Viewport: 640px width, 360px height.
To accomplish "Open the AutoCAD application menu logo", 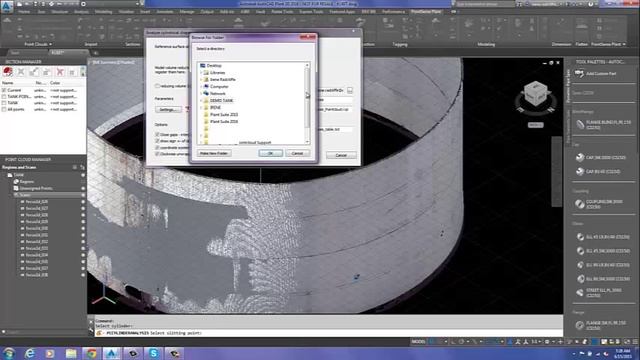I will (7, 7).
